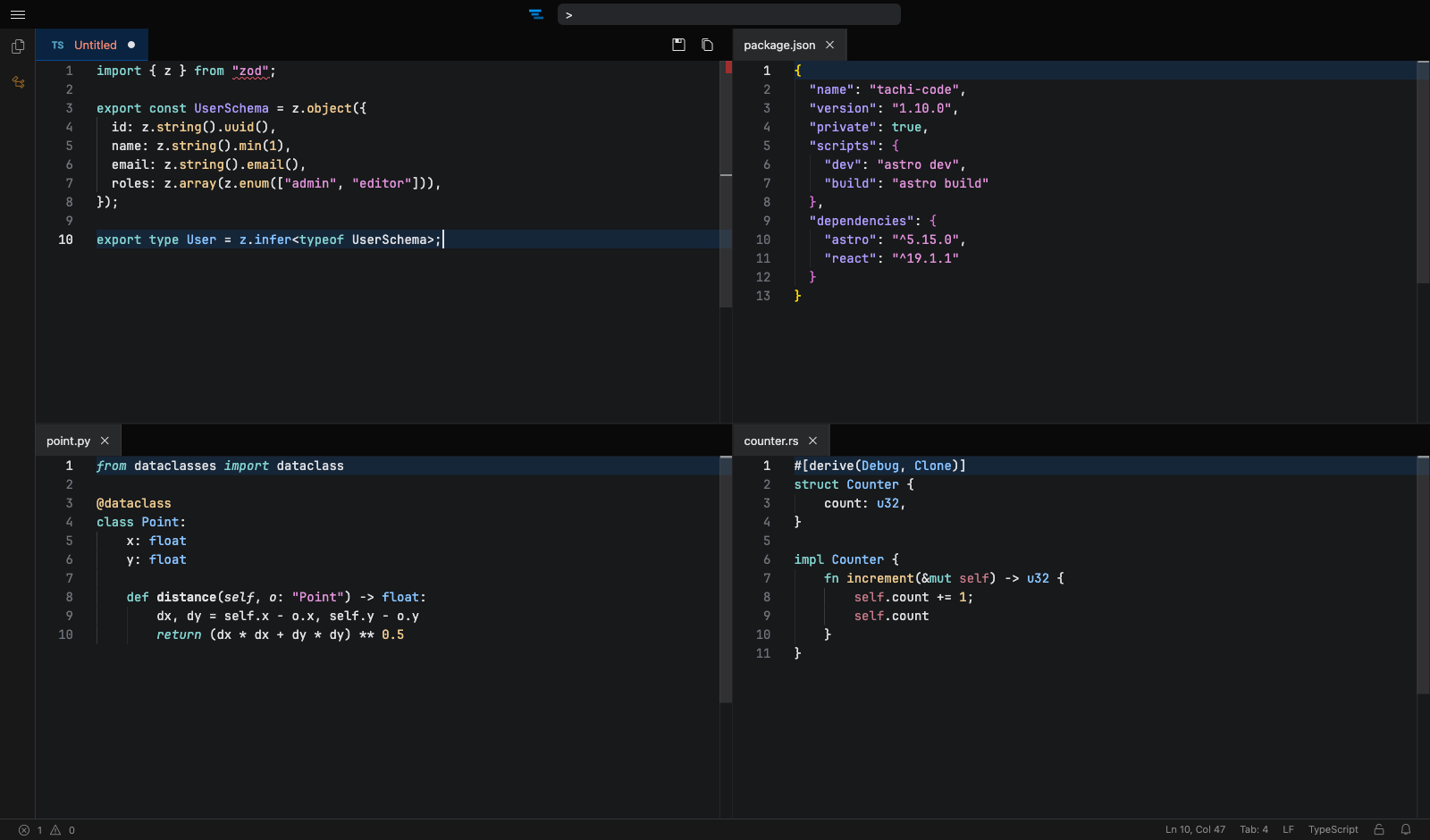Click the "tachi-code" name value
This screenshot has height=840, width=1430.
click(x=913, y=89)
